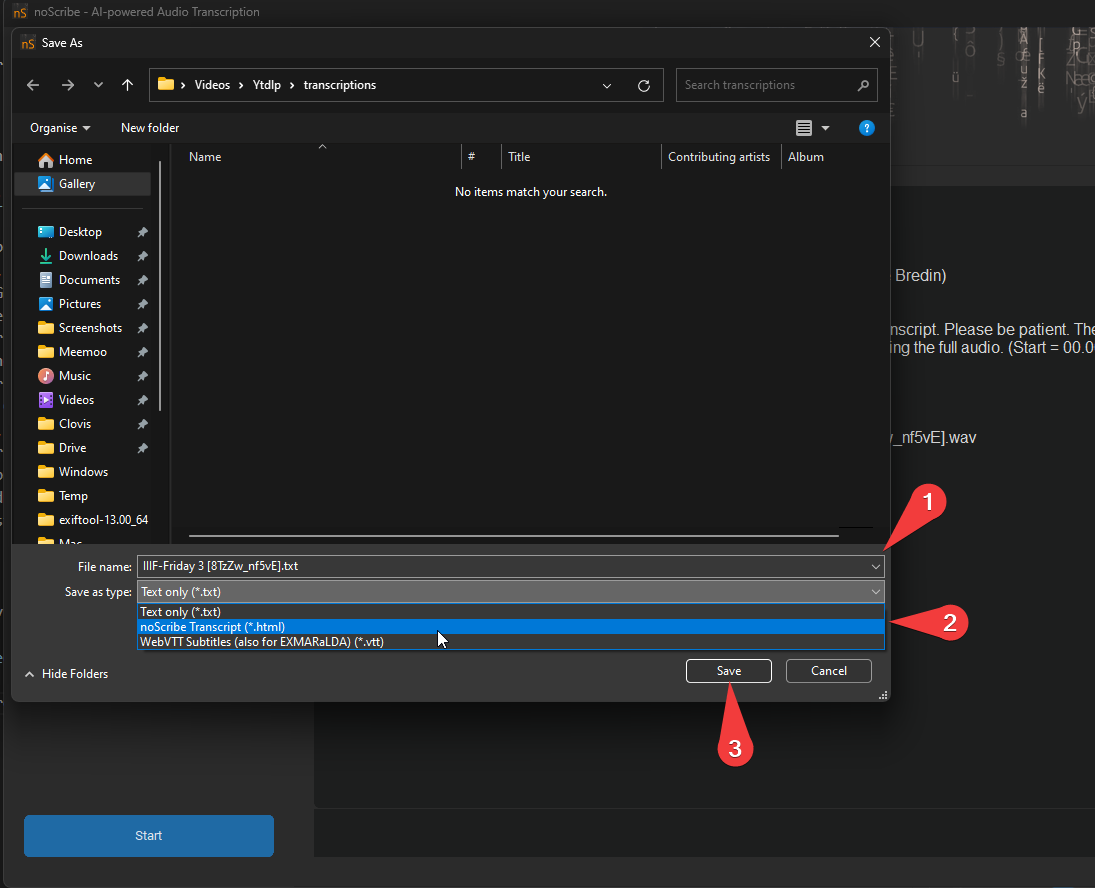Click the view layout icon
The width and height of the screenshot is (1095, 888).
[804, 128]
